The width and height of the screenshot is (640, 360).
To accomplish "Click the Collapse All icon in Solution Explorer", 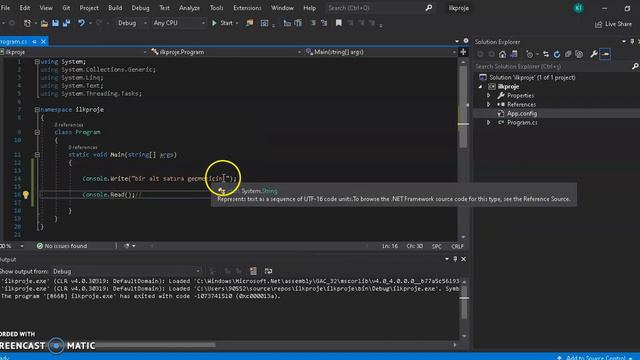I will click(568, 54).
